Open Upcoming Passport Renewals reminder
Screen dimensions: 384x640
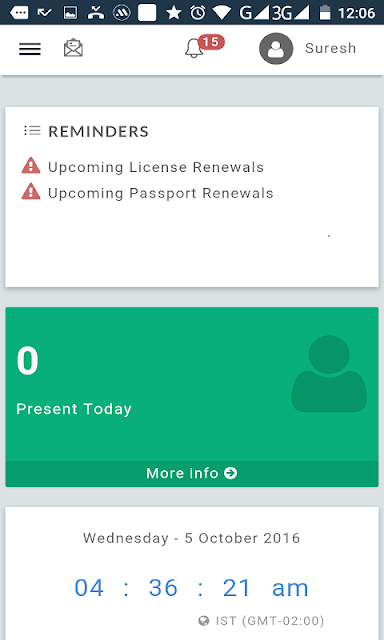[161, 193]
